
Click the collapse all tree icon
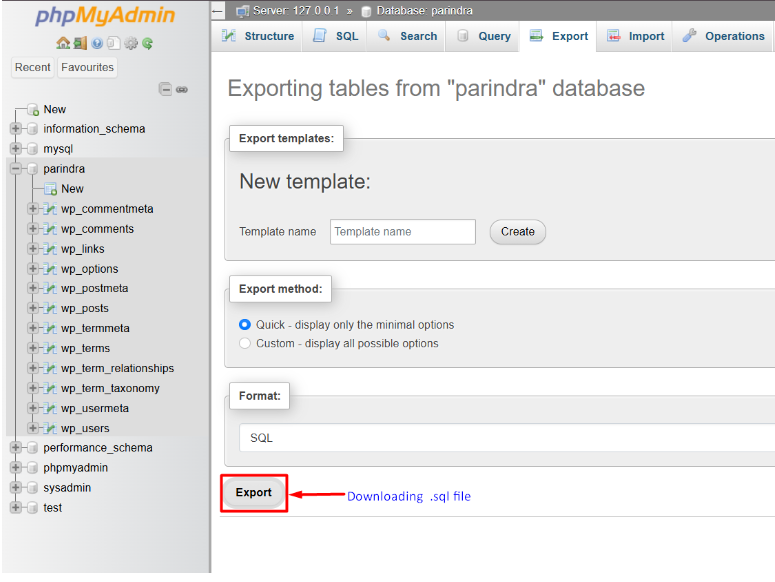coord(166,89)
